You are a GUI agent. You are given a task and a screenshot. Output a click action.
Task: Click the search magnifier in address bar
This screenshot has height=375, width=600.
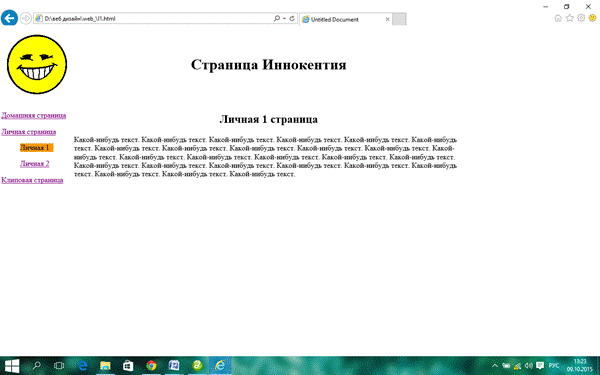(276, 18)
